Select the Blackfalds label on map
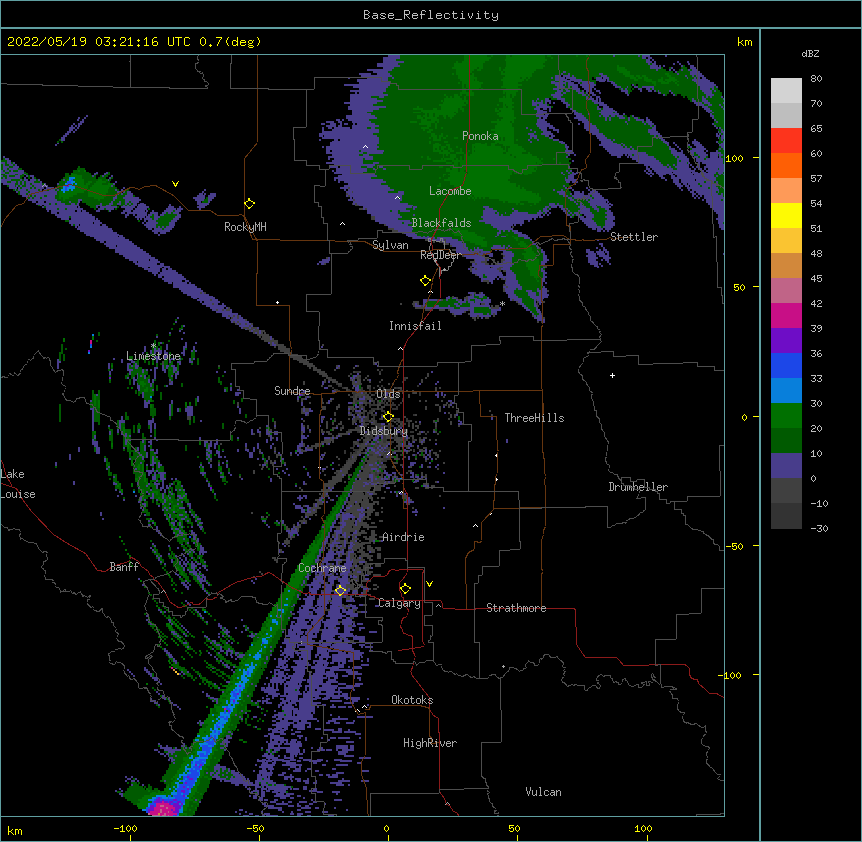 pyautogui.click(x=441, y=223)
